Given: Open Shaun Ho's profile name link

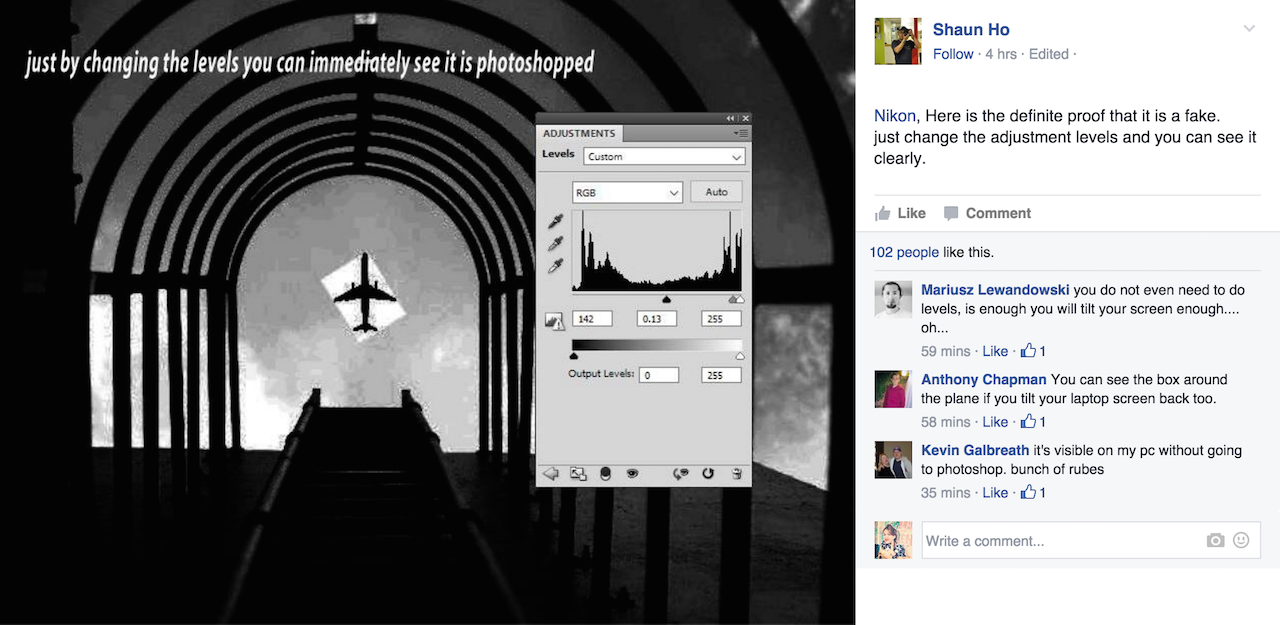Looking at the screenshot, I should 971,30.
